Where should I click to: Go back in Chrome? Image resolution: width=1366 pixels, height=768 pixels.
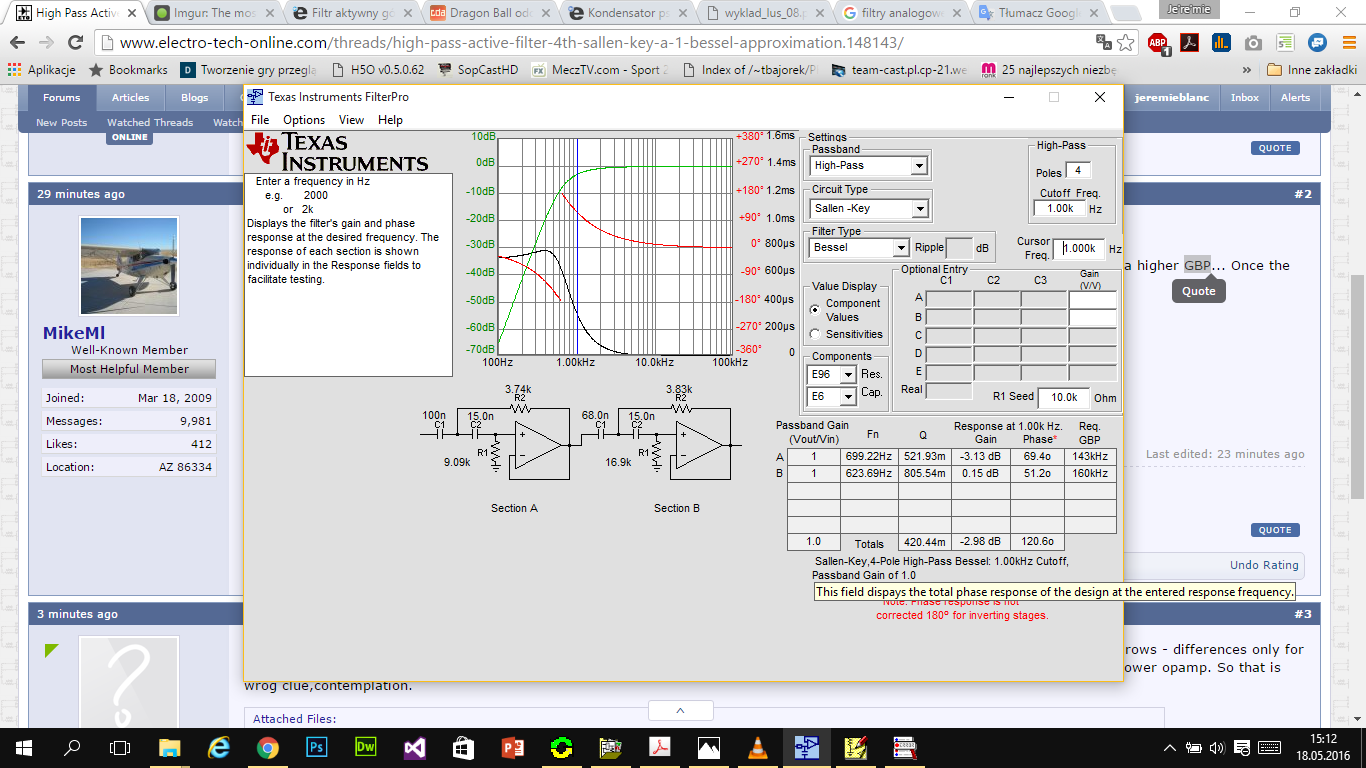coord(18,43)
